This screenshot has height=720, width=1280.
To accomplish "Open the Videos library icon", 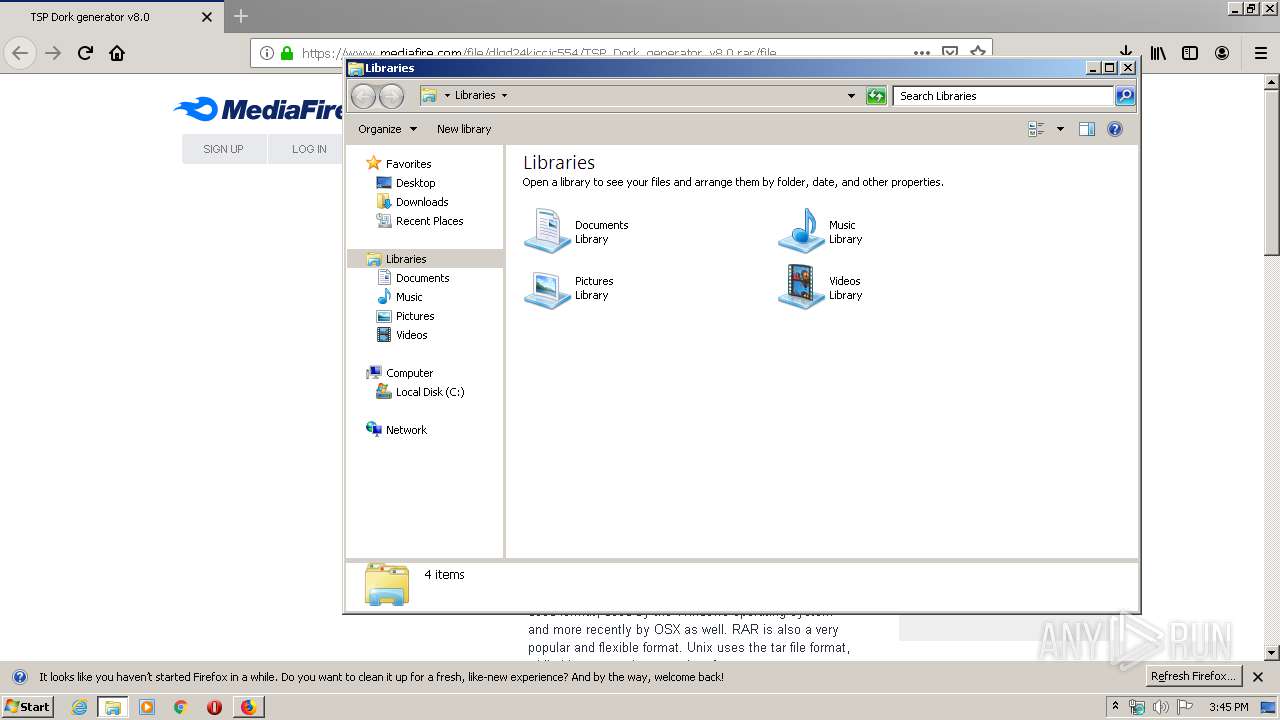I will coord(801,288).
